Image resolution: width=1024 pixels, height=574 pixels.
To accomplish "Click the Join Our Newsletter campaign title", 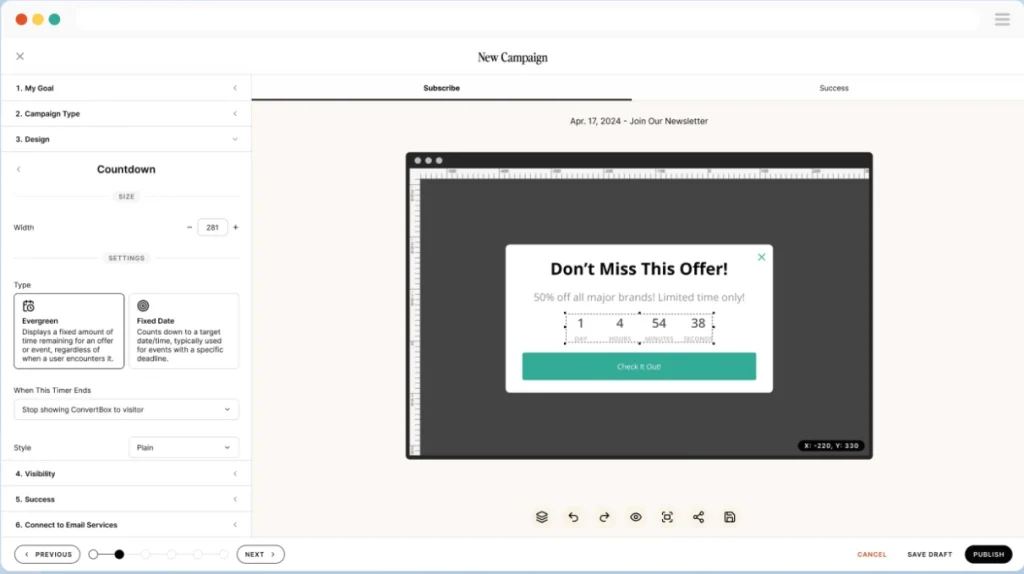I will coord(639,121).
